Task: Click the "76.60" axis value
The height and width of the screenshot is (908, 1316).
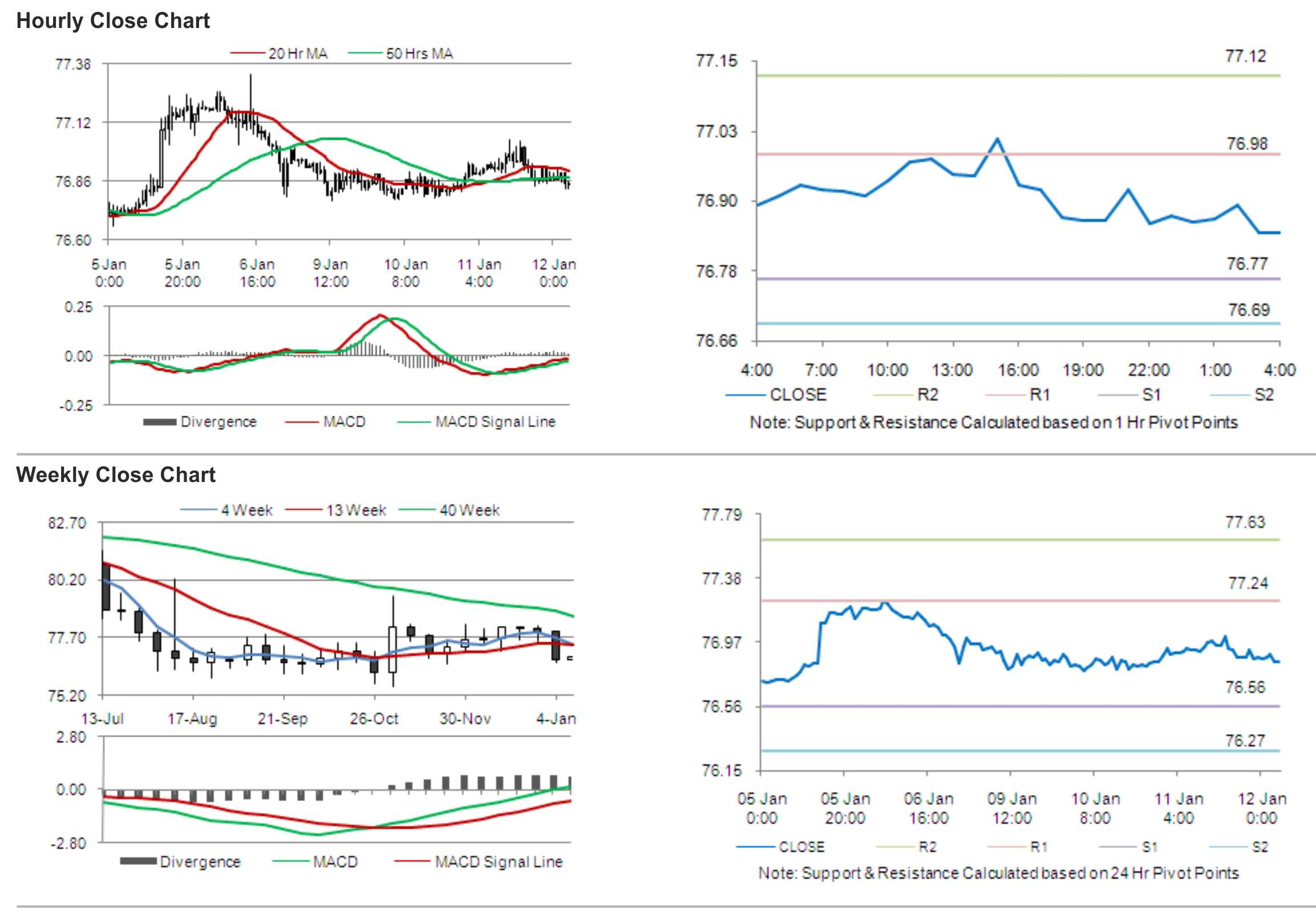Action: (72, 240)
